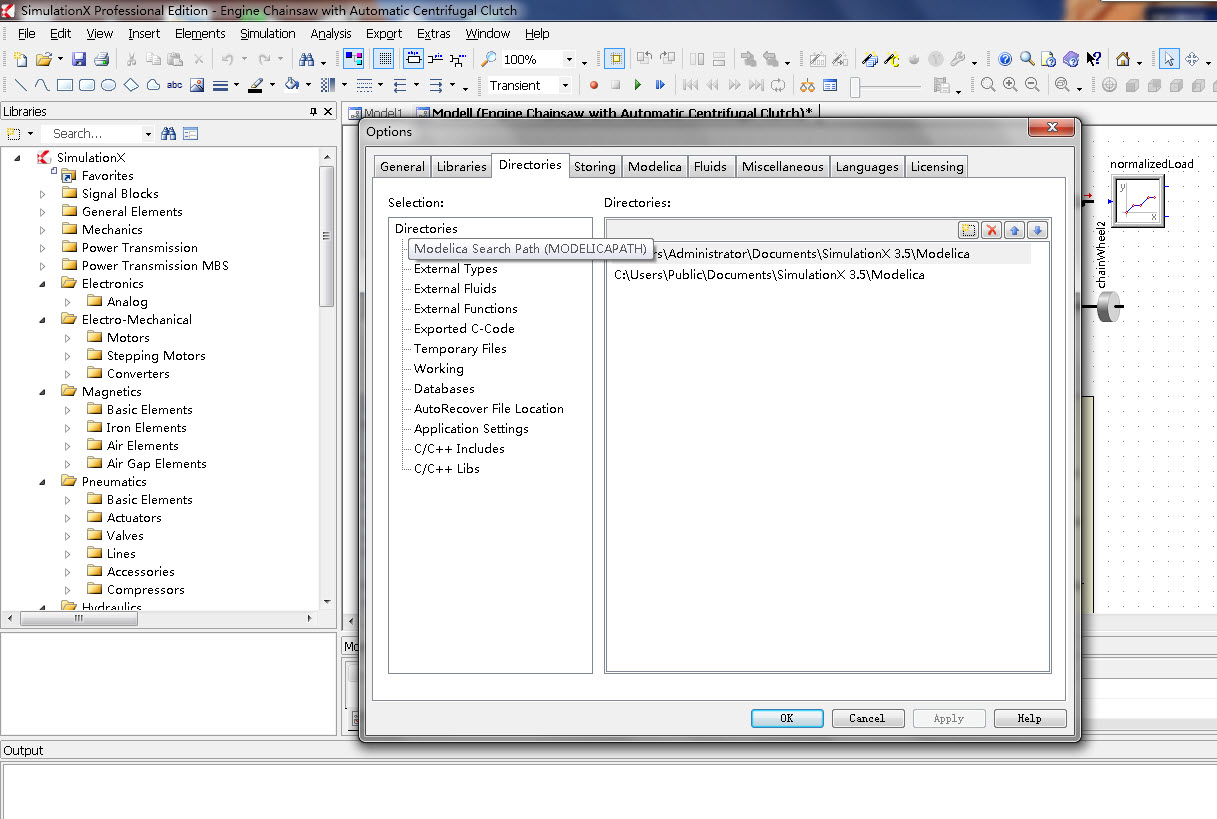1217x819 pixels.
Task: Expand the Power Transmission MBS folder
Action: point(43,266)
